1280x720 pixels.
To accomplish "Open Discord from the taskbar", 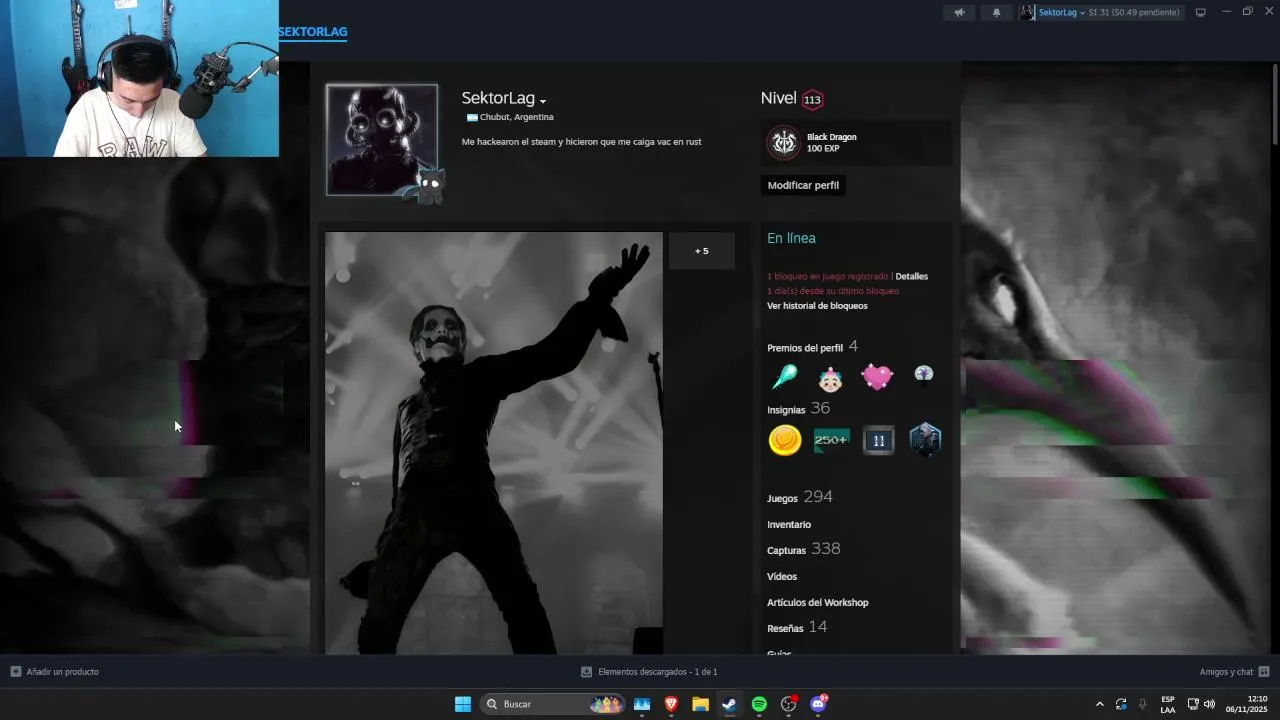I will pos(818,704).
